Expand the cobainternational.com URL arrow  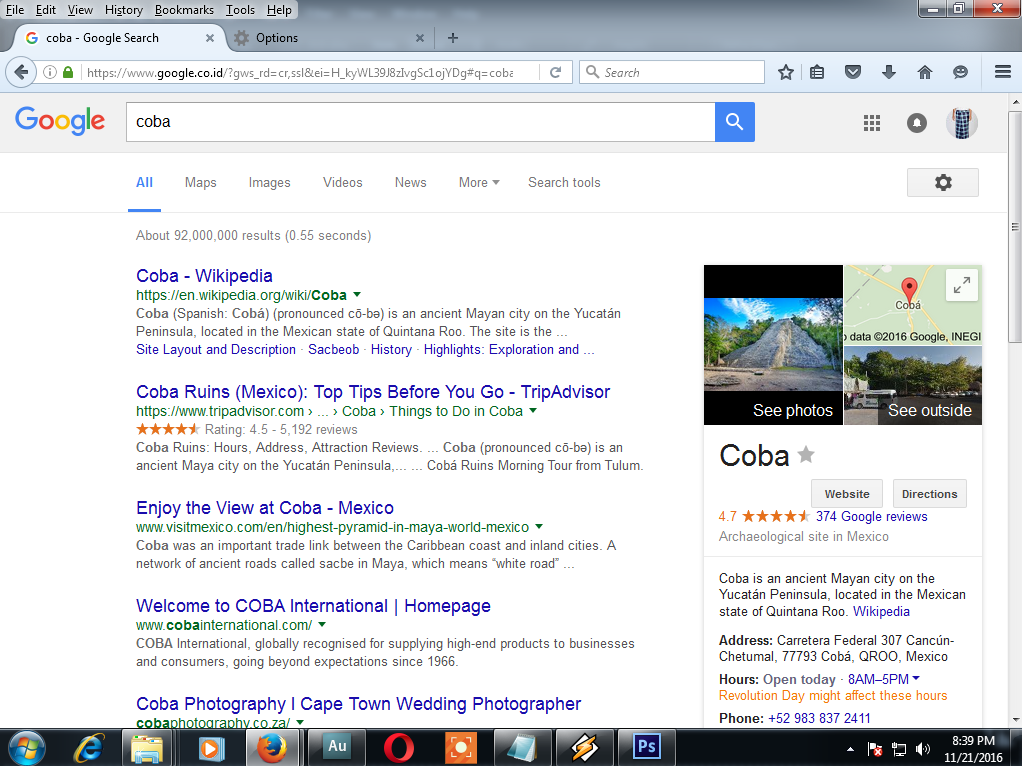322,625
